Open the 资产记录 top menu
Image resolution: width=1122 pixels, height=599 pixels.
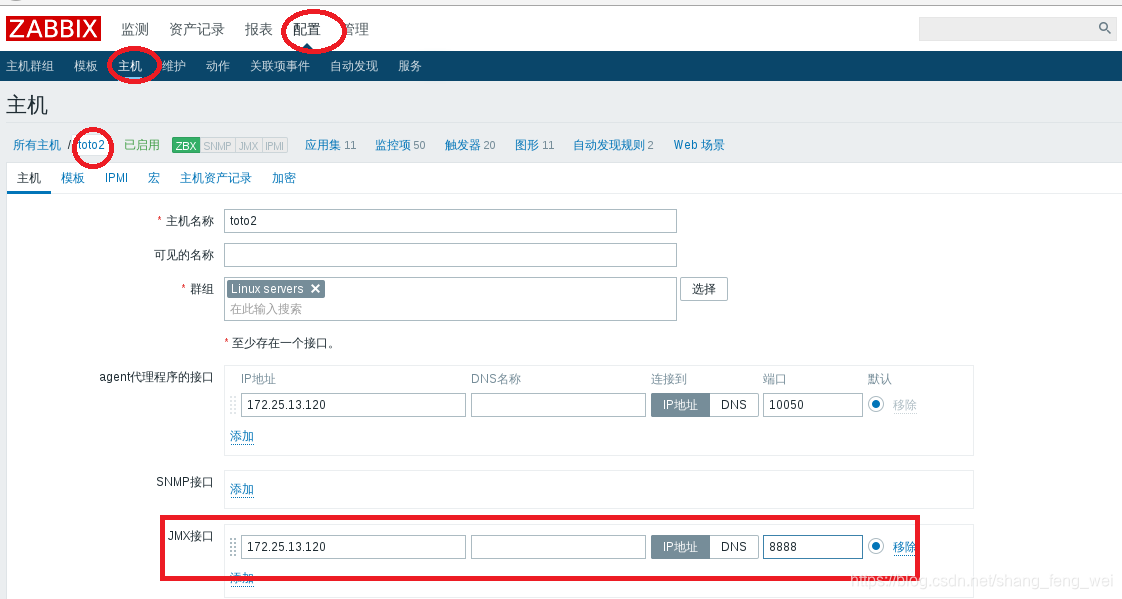pos(197,29)
